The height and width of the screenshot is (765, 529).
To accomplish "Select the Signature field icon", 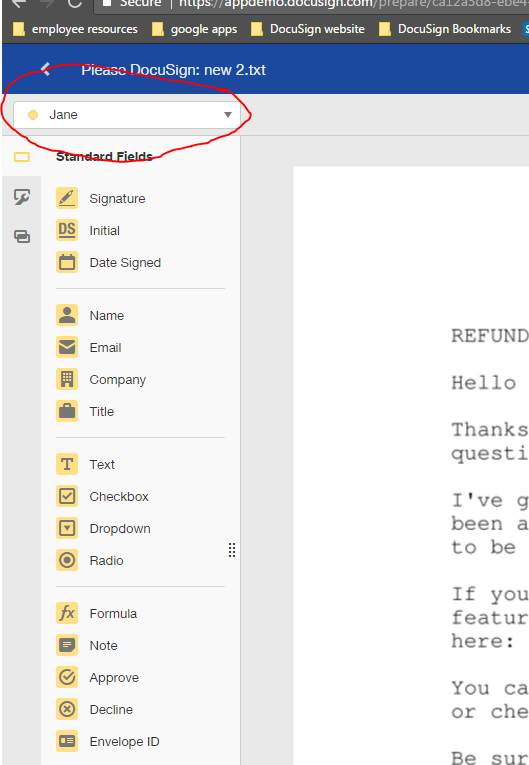I will point(67,198).
